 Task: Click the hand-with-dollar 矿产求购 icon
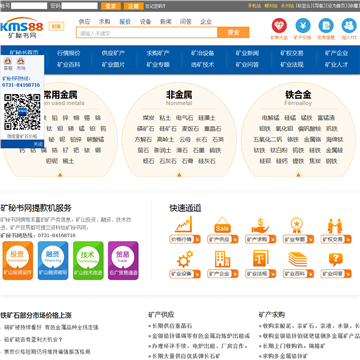[x=260, y=225]
